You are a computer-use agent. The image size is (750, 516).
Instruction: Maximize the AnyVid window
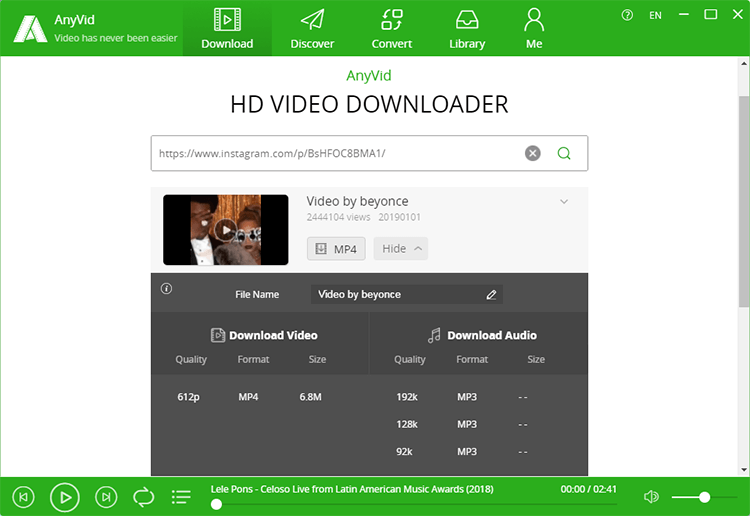711,15
